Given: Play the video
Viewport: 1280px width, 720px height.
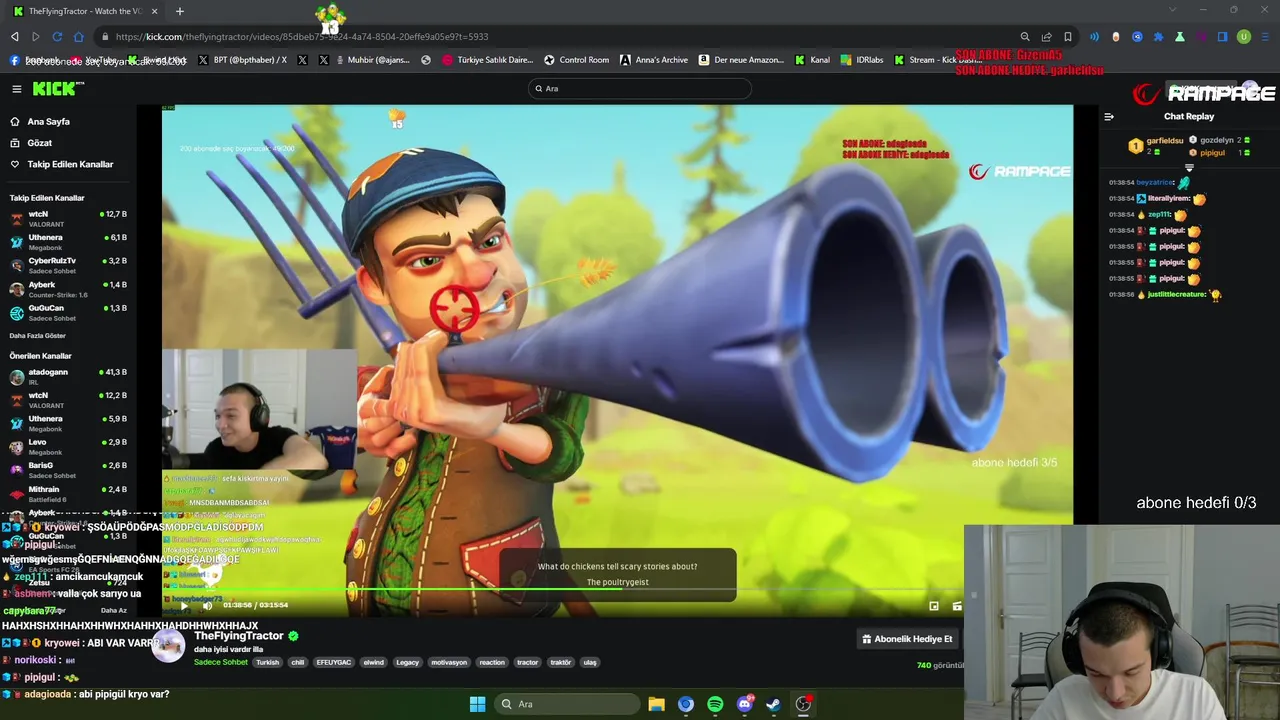Looking at the screenshot, I should click(x=184, y=605).
